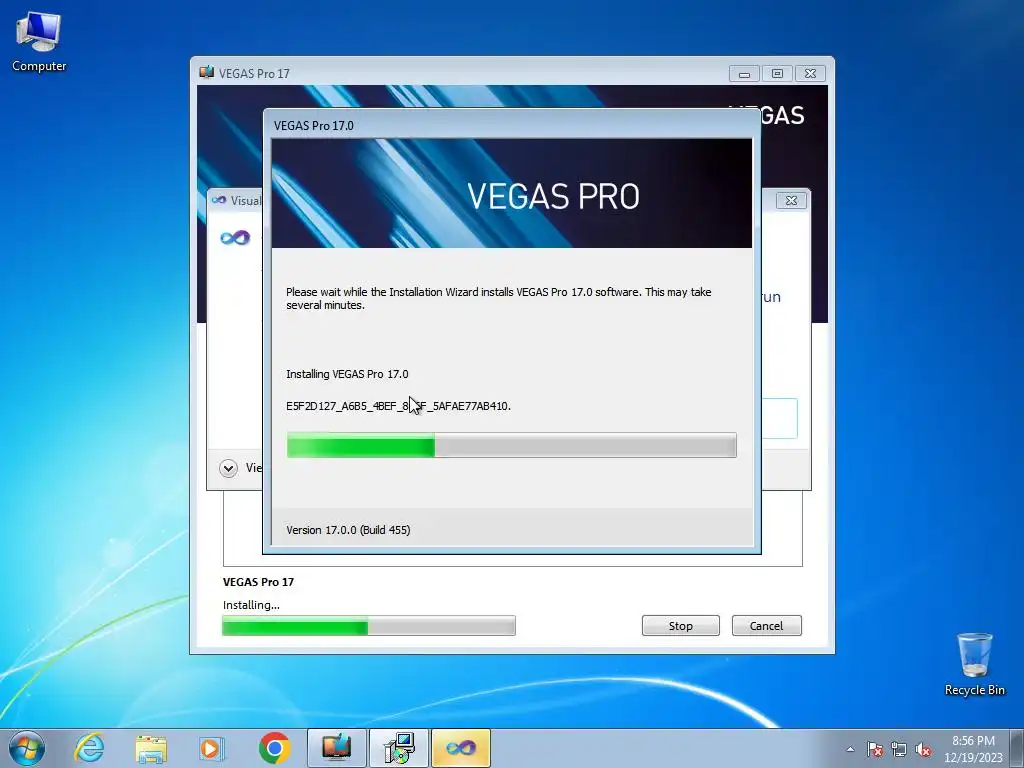Open Windows Media Player taskbar icon
The image size is (1024, 768).
click(212, 748)
